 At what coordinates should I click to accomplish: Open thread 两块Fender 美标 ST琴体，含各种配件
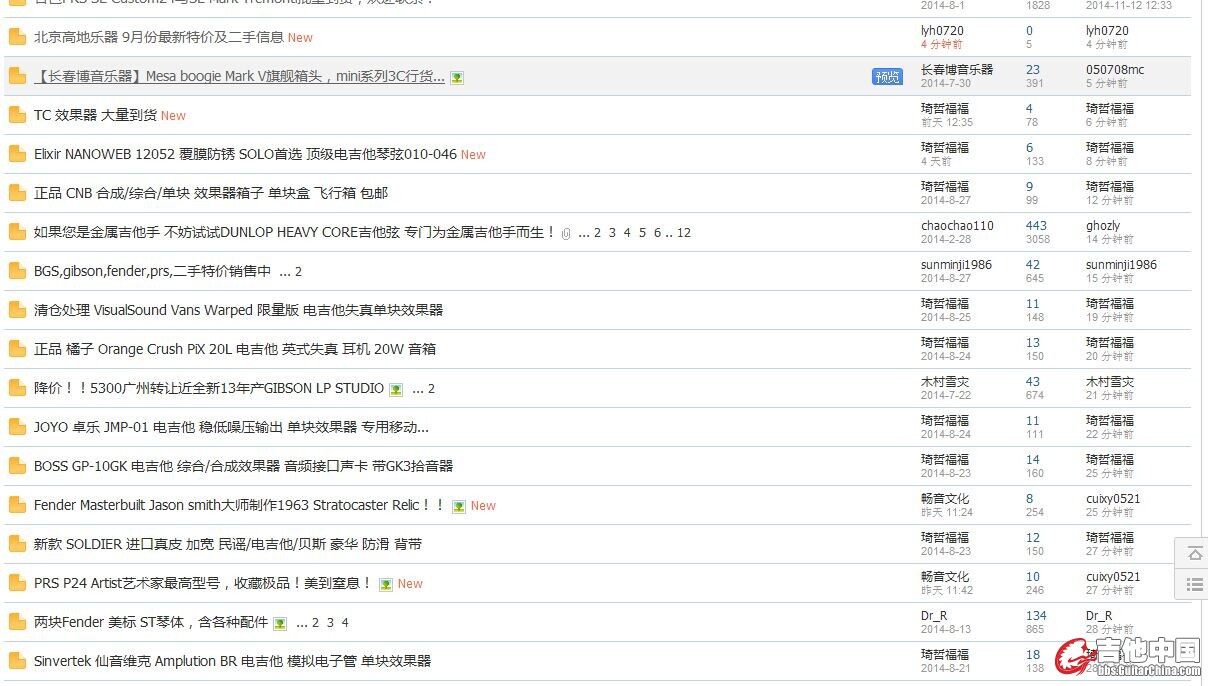(151, 623)
